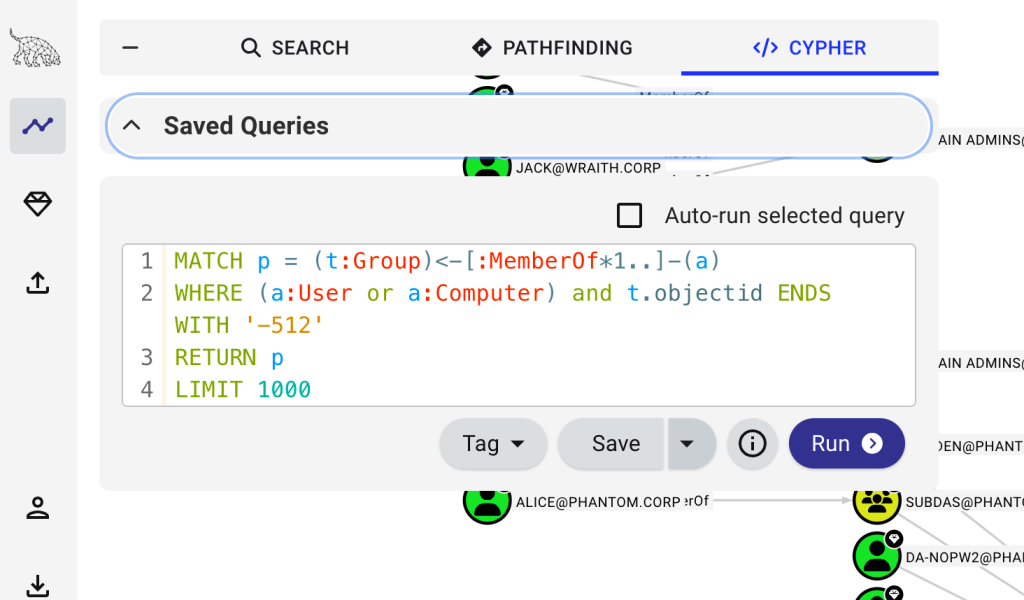The width and height of the screenshot is (1024, 600).
Task: Click the SUBDAS group node icon
Action: [x=876, y=502]
